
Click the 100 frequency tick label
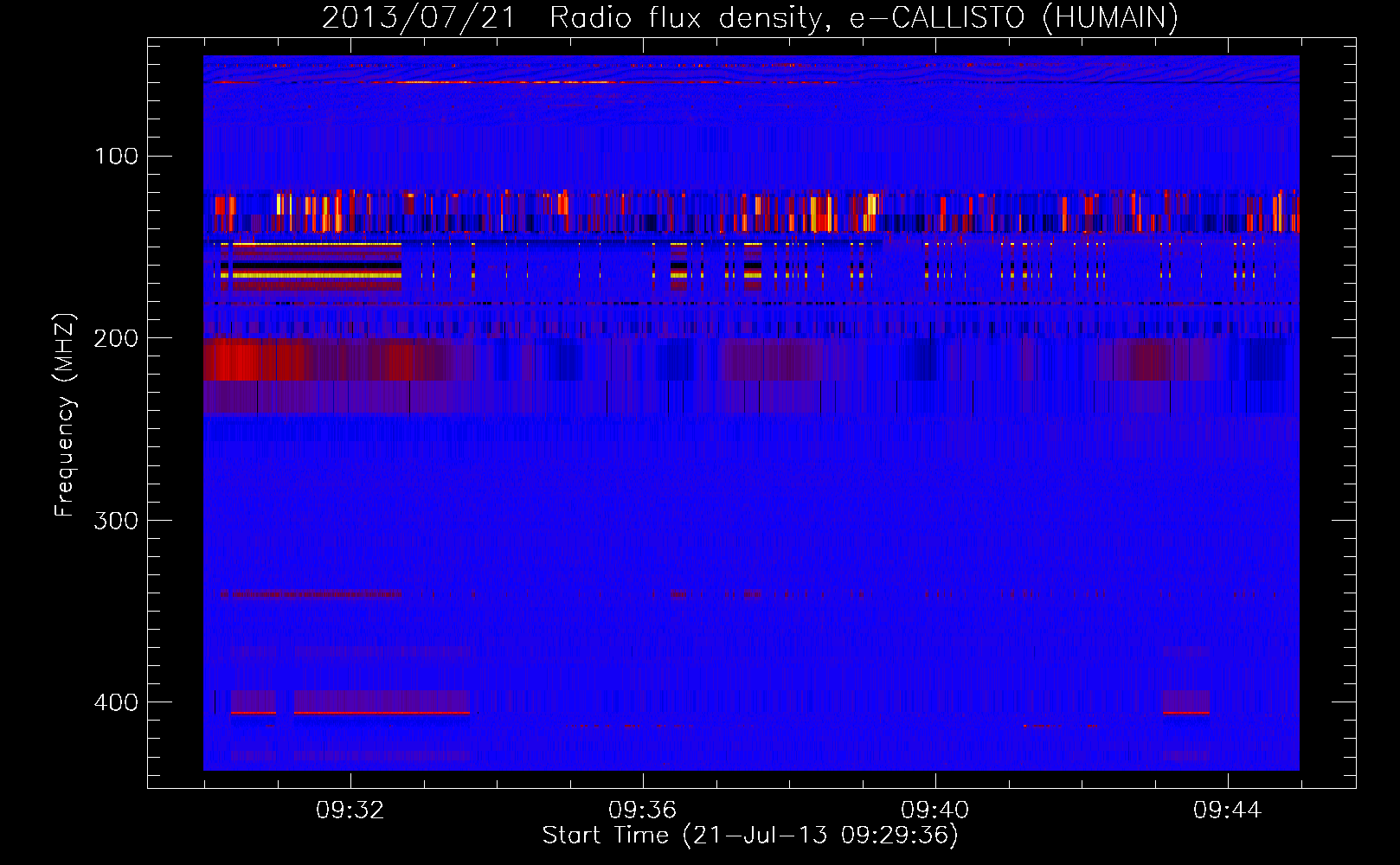click(x=117, y=156)
